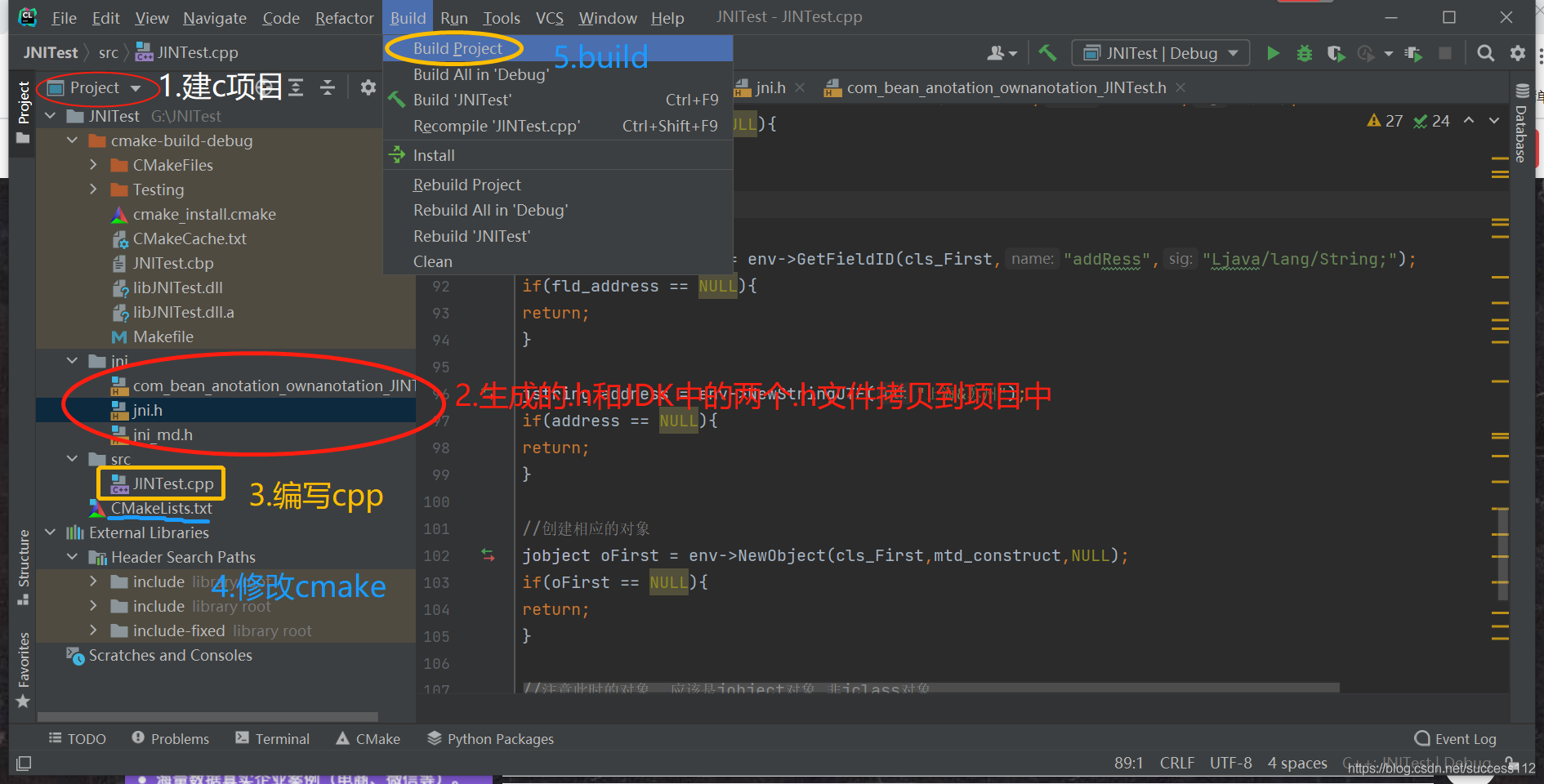Screen dimensions: 1544x784
Task: Click Collapse All icon in Project panel
Action: tap(328, 87)
